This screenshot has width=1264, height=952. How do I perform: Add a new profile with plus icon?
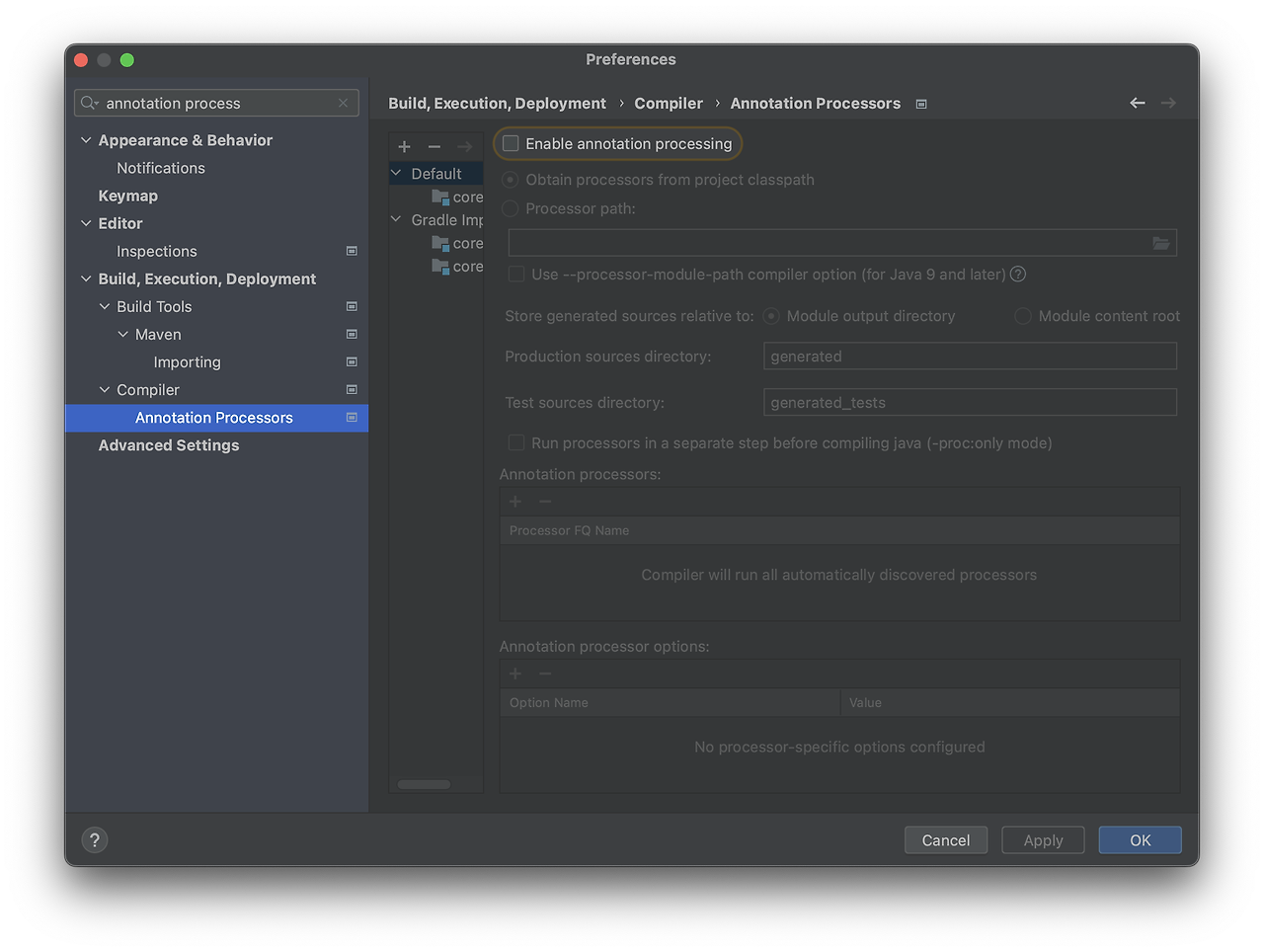coord(404,146)
